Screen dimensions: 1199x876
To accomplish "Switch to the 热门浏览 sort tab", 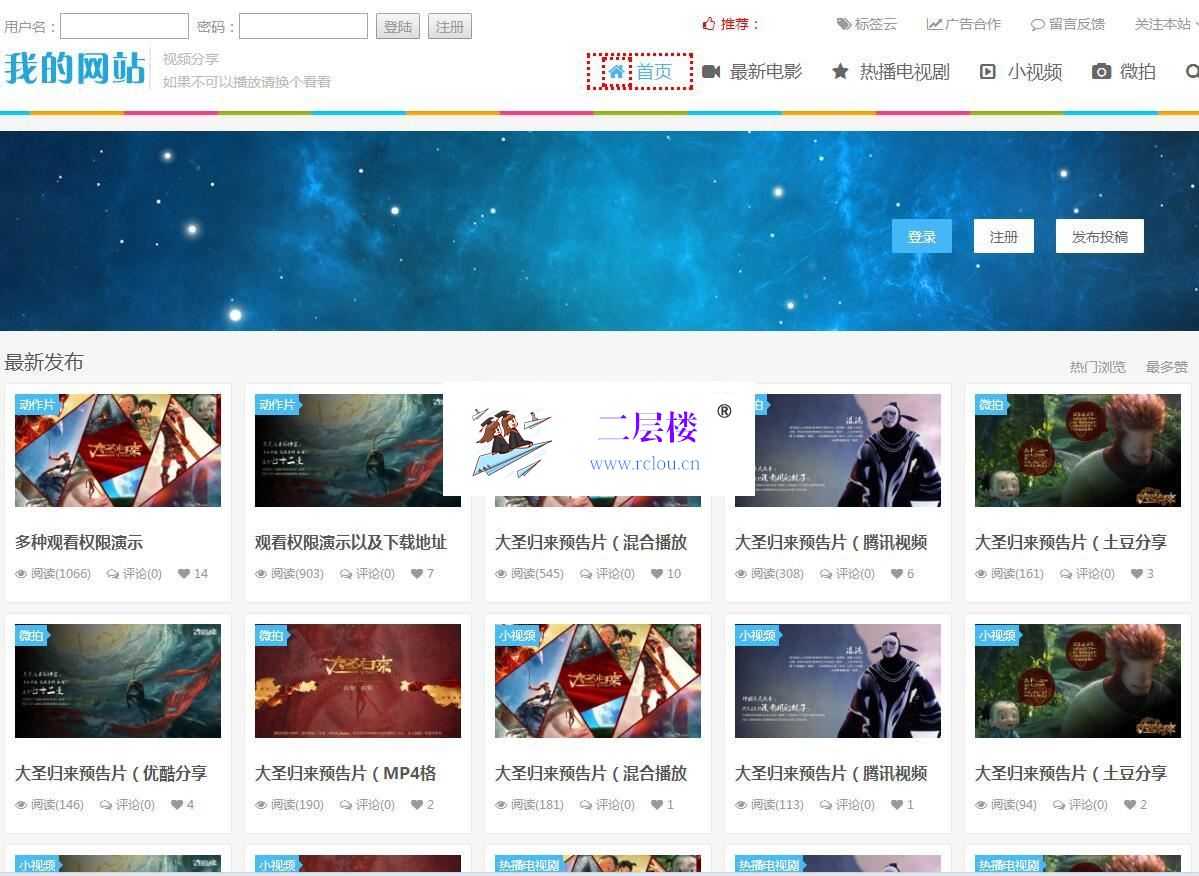I will [x=1097, y=367].
